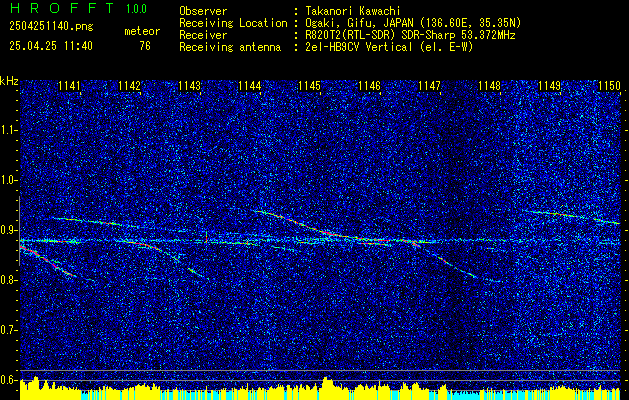Click antenna 2el-HB9CV Vertical text
This screenshot has height=400, width=629.
tap(389, 47)
